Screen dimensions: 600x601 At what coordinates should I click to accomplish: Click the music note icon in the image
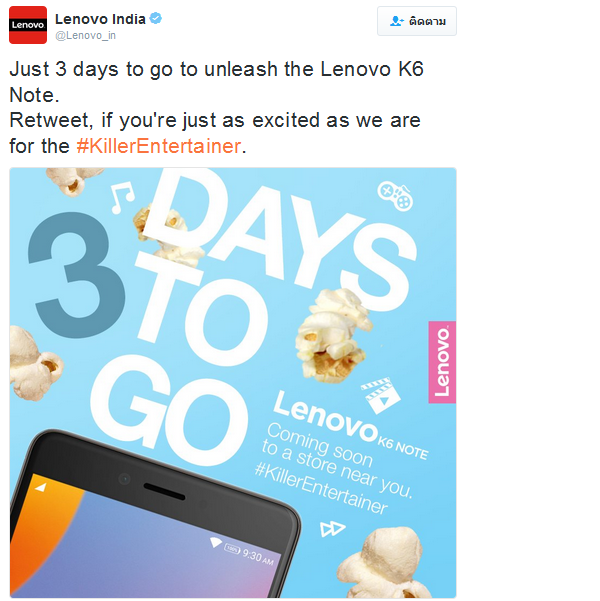click(x=123, y=197)
